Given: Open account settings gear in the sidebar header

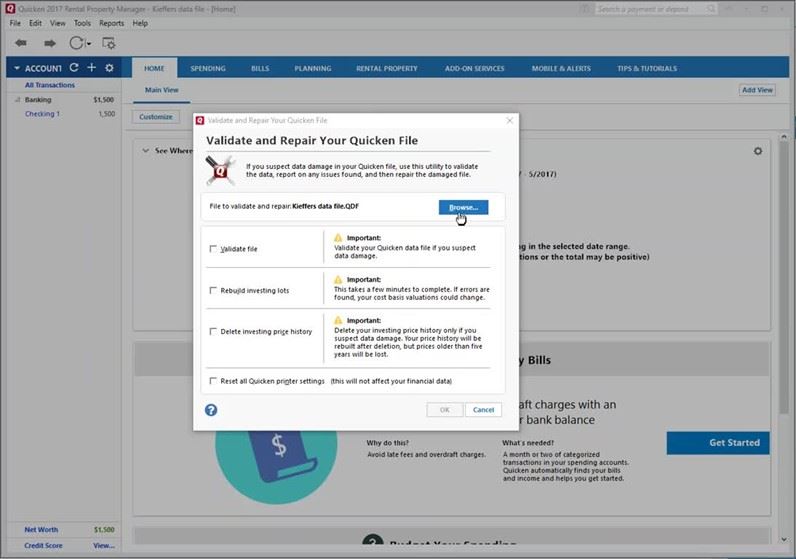Looking at the screenshot, I should point(109,68).
